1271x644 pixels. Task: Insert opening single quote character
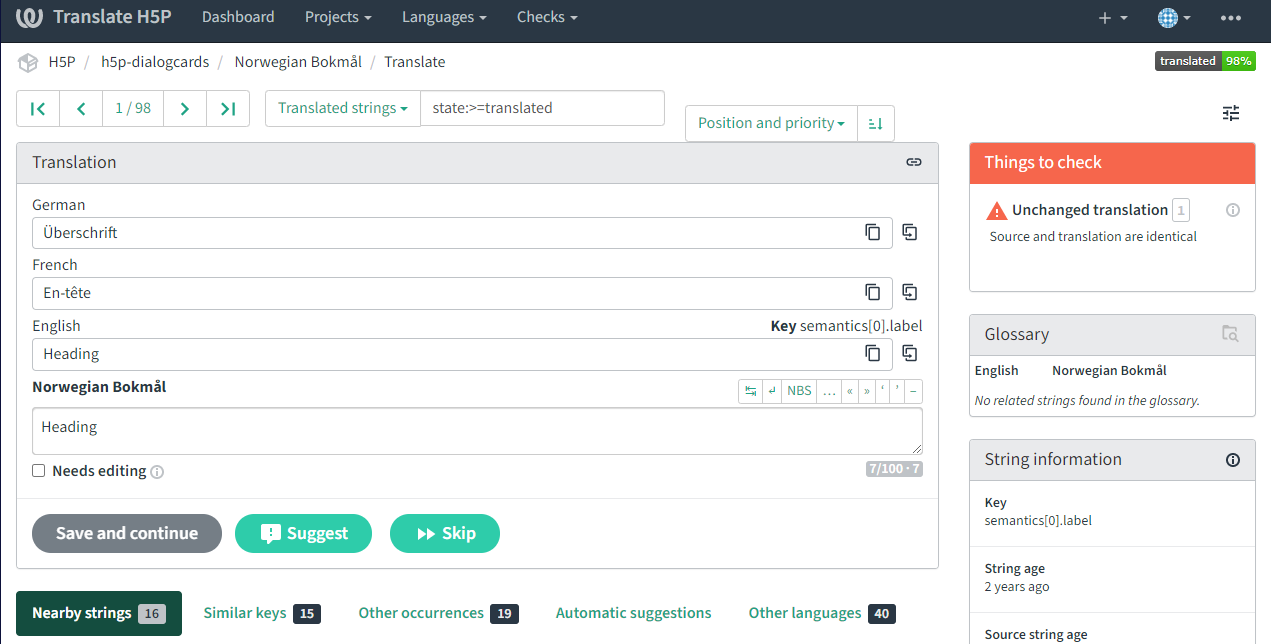point(883,391)
